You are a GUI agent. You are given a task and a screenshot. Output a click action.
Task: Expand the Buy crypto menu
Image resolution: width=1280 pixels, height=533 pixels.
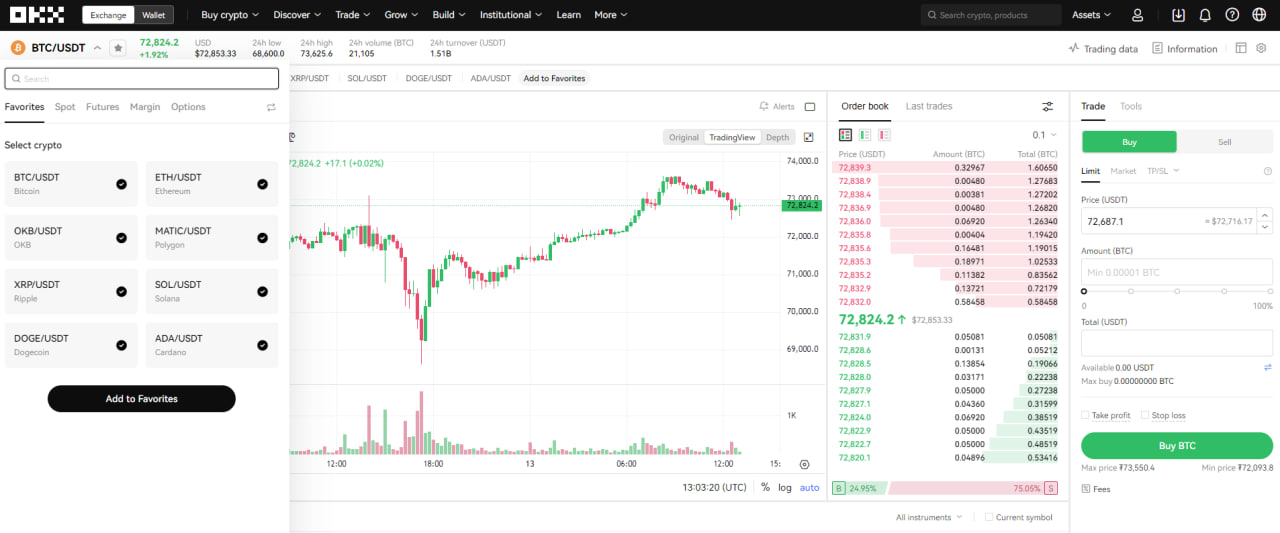(230, 15)
